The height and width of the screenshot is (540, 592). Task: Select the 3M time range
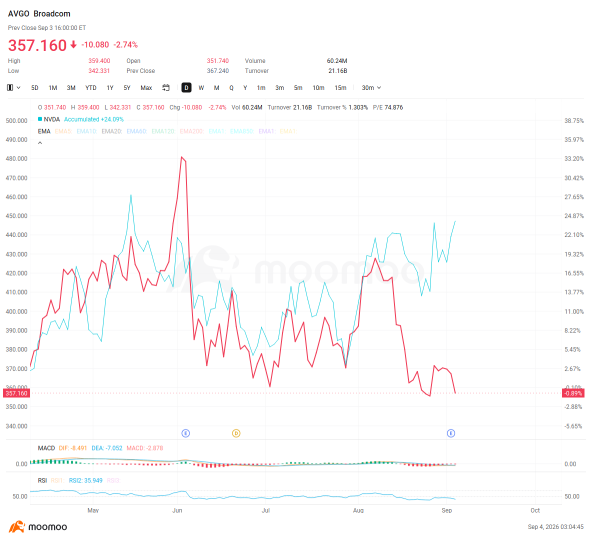coord(71,88)
